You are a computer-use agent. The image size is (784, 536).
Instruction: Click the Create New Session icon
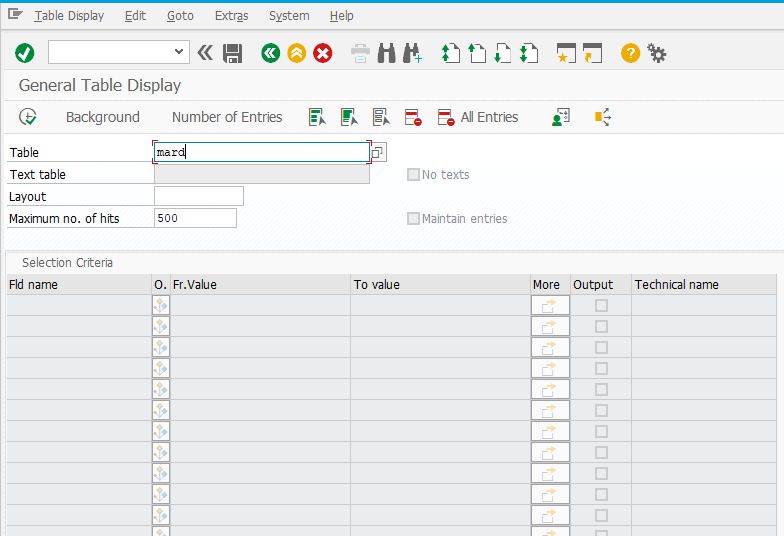[566, 53]
